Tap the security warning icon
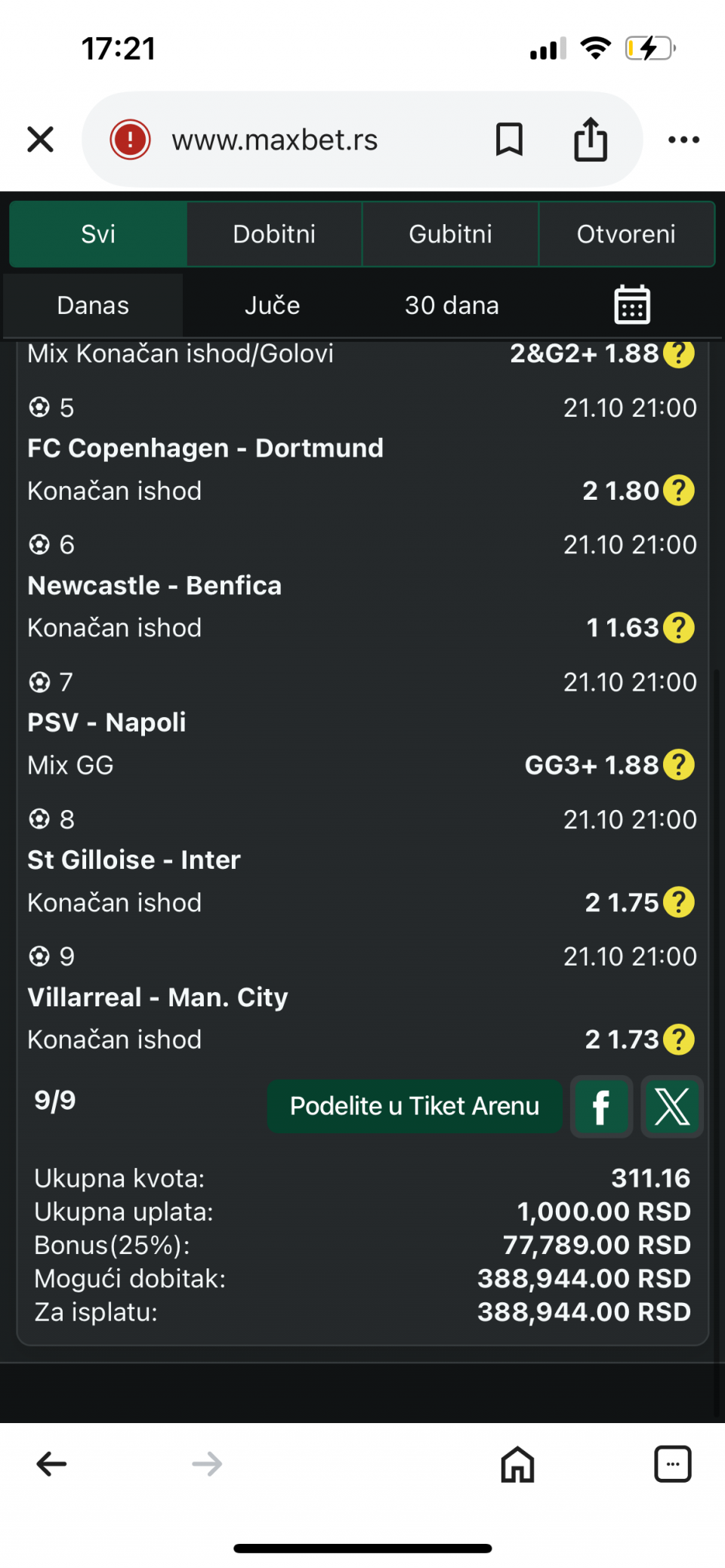Viewport: 725px width, 1568px height. point(130,140)
